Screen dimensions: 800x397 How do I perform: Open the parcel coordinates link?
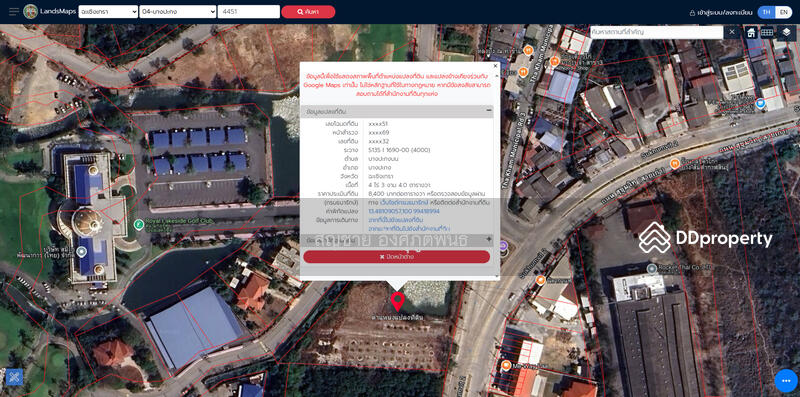click(404, 211)
